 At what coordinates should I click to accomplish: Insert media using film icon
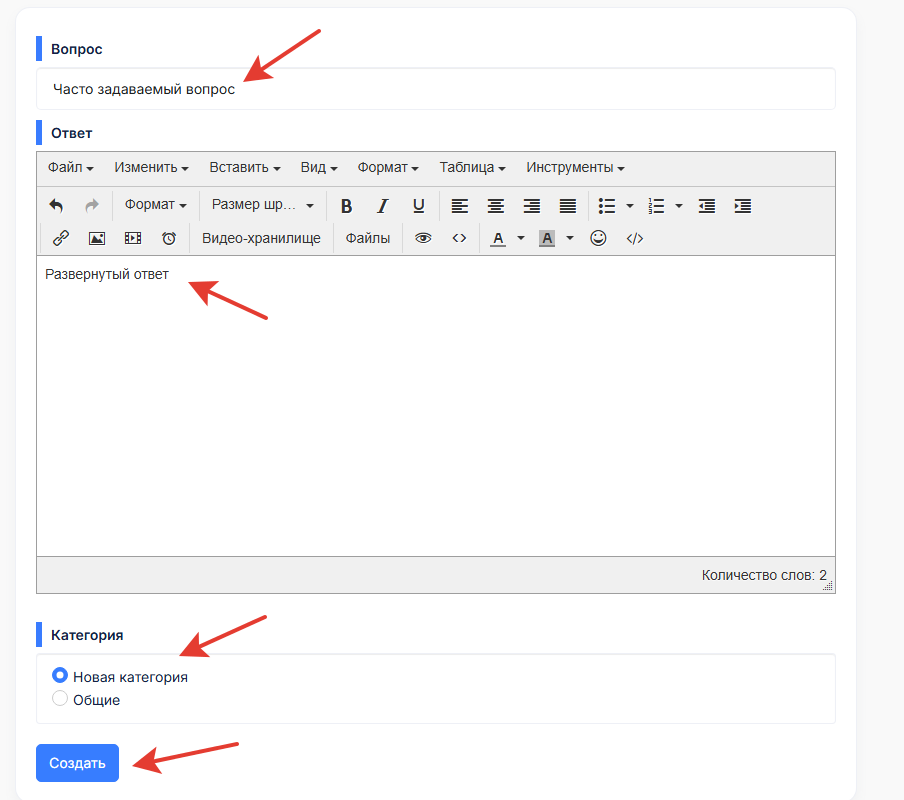(132, 238)
